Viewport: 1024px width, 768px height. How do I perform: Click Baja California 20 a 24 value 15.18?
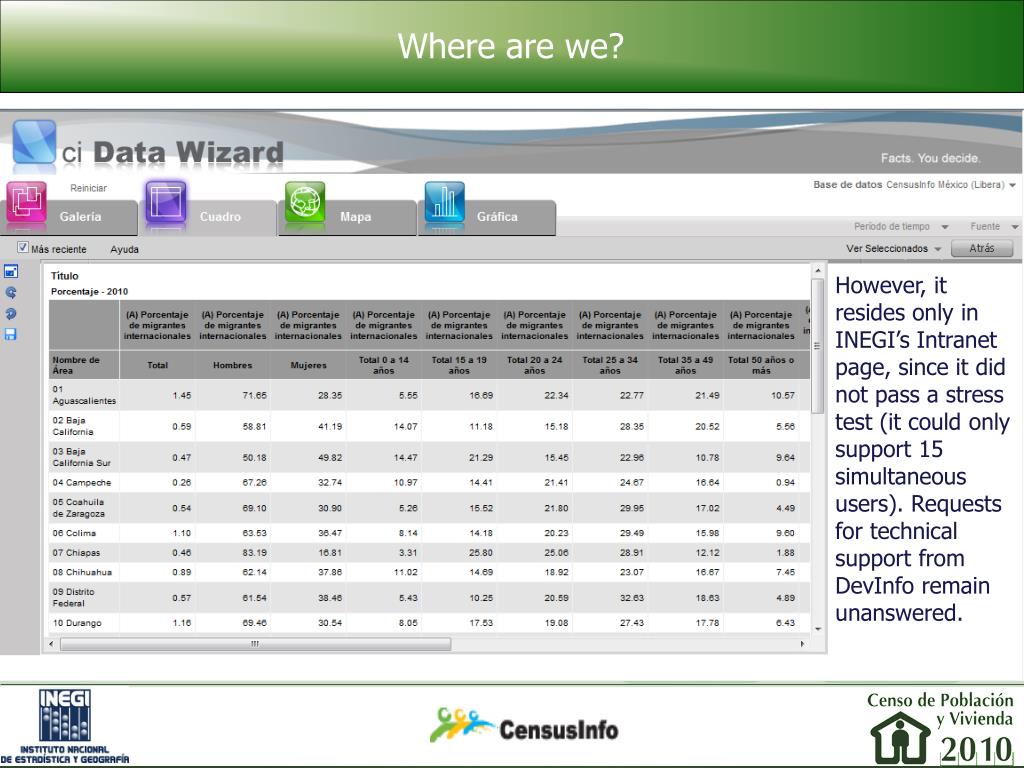pyautogui.click(x=556, y=426)
